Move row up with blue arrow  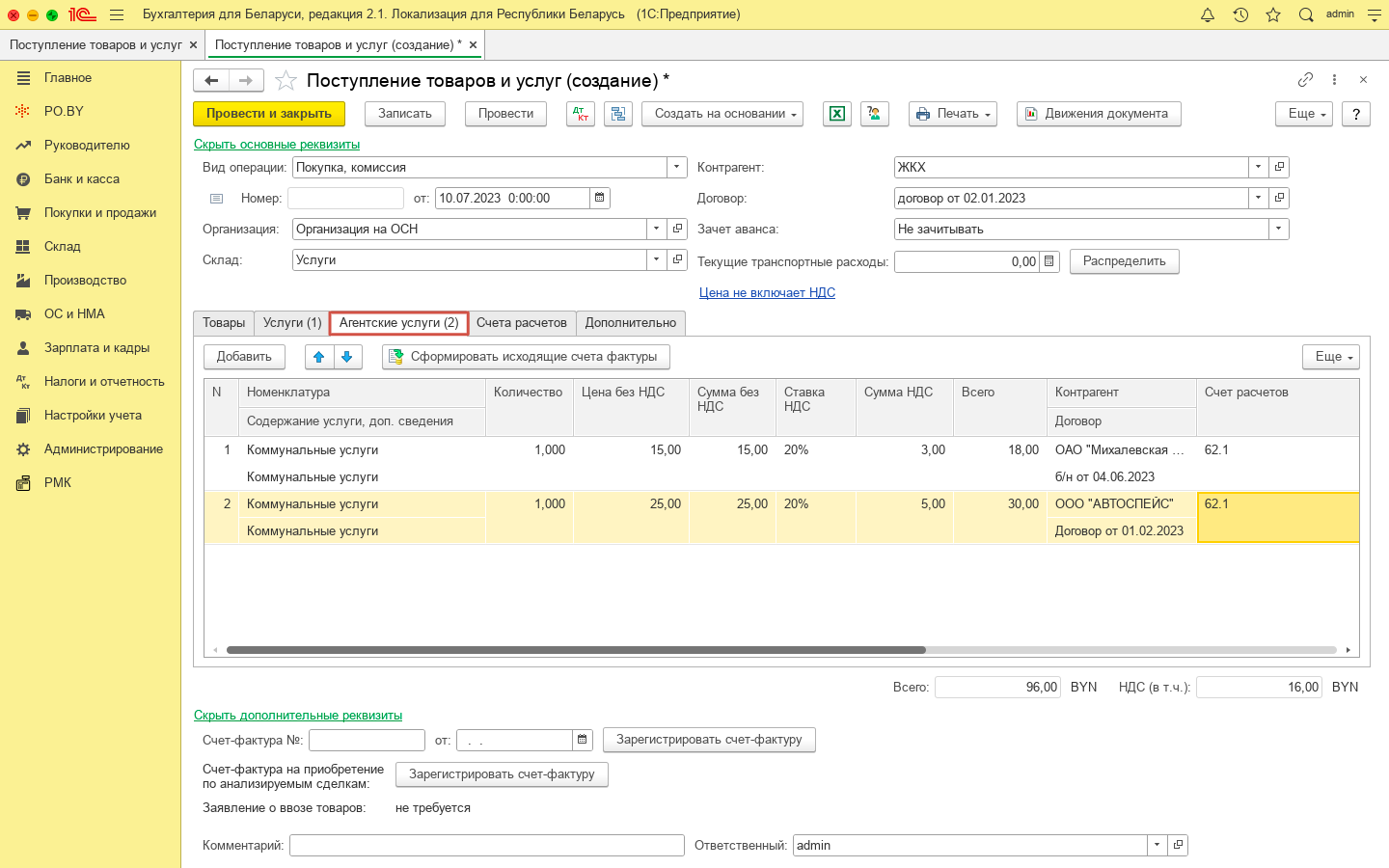click(x=319, y=357)
